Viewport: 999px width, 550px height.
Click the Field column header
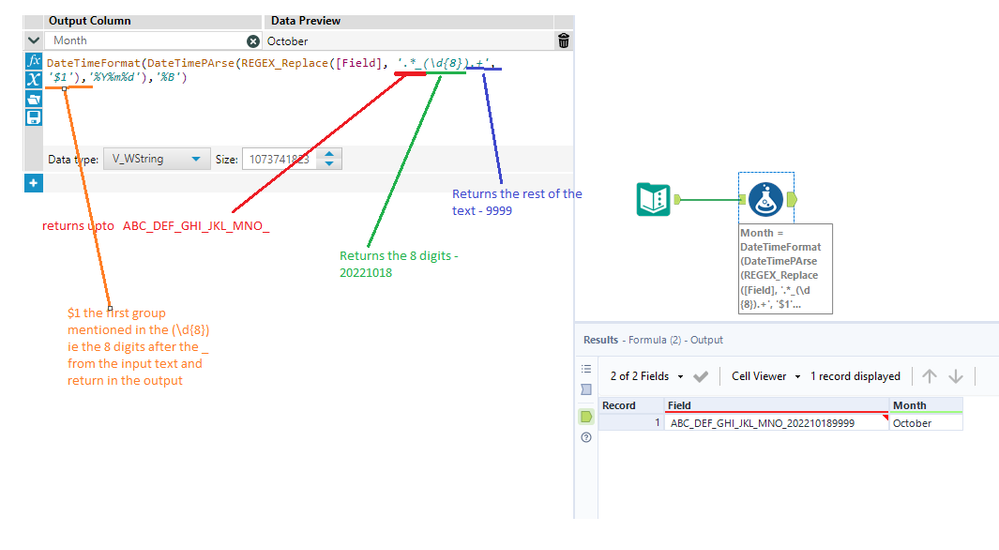click(776, 405)
